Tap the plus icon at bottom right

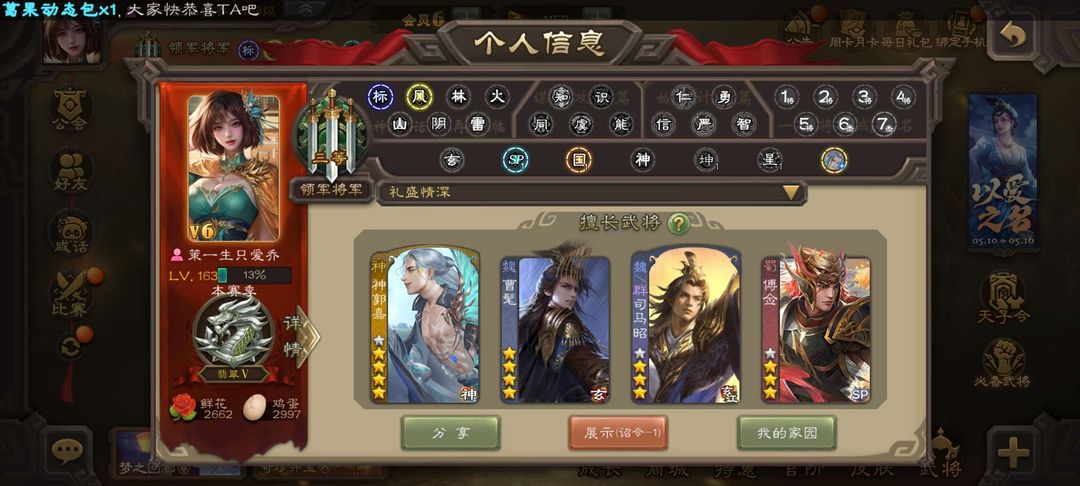click(x=1013, y=452)
